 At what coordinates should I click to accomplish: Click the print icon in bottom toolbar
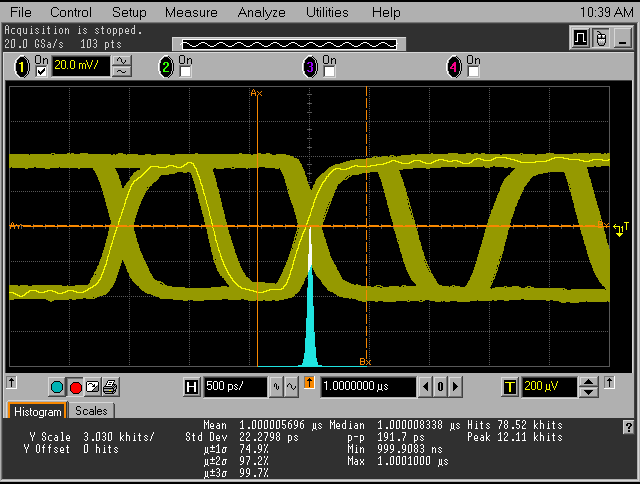click(x=110, y=387)
